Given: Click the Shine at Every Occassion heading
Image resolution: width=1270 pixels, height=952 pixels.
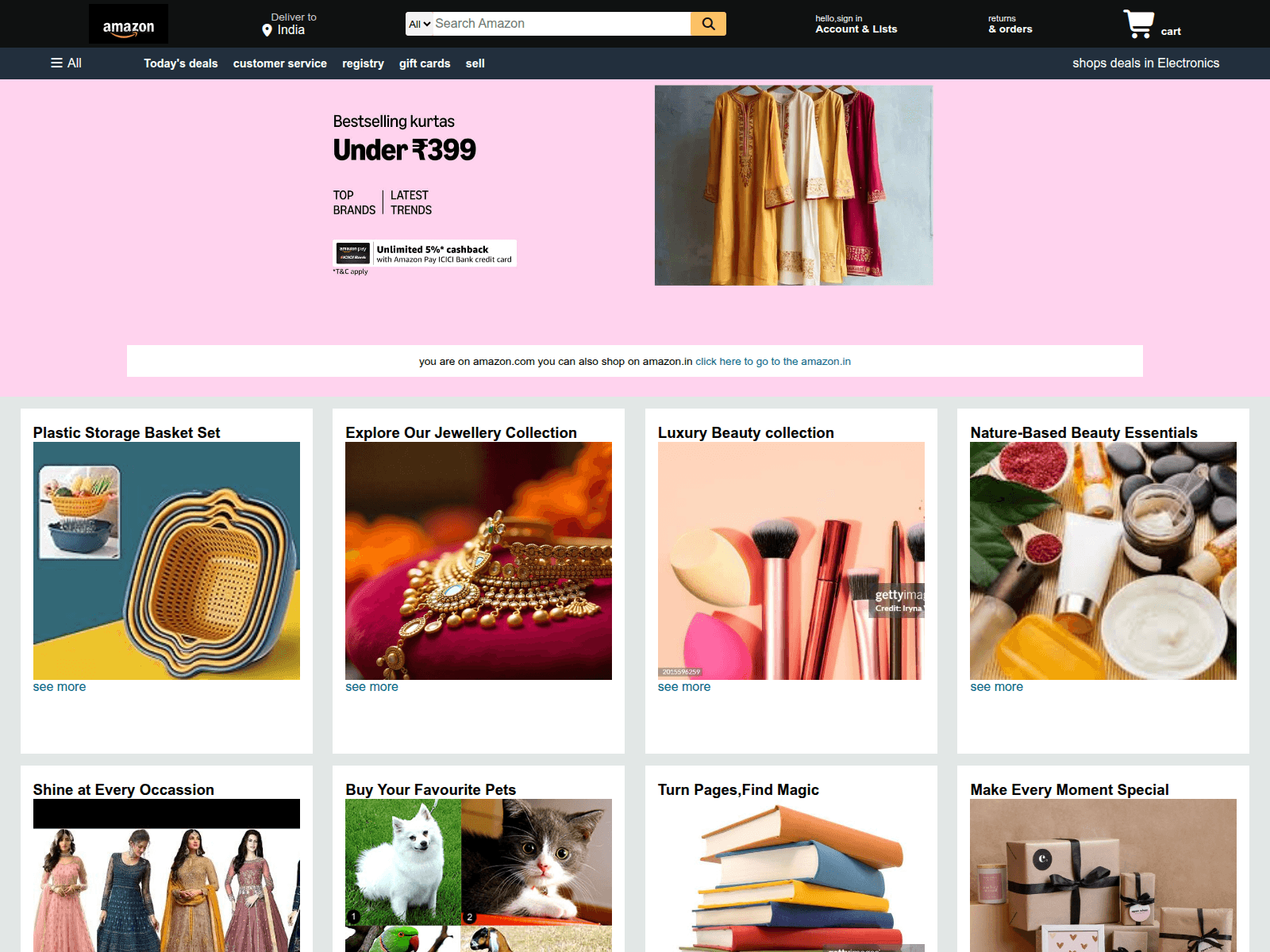Looking at the screenshot, I should coord(124,789).
